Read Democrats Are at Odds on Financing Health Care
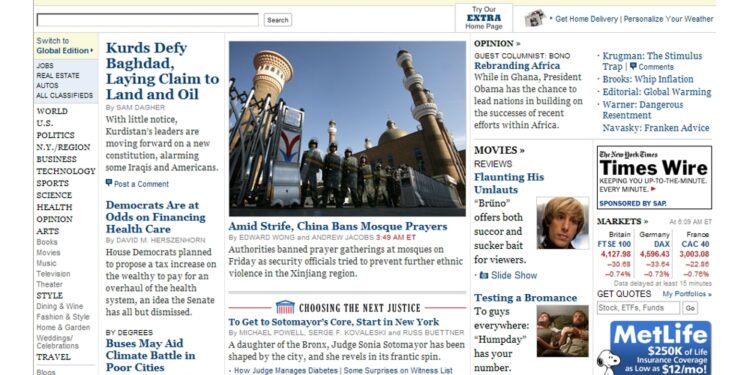750x375 pixels. point(155,217)
